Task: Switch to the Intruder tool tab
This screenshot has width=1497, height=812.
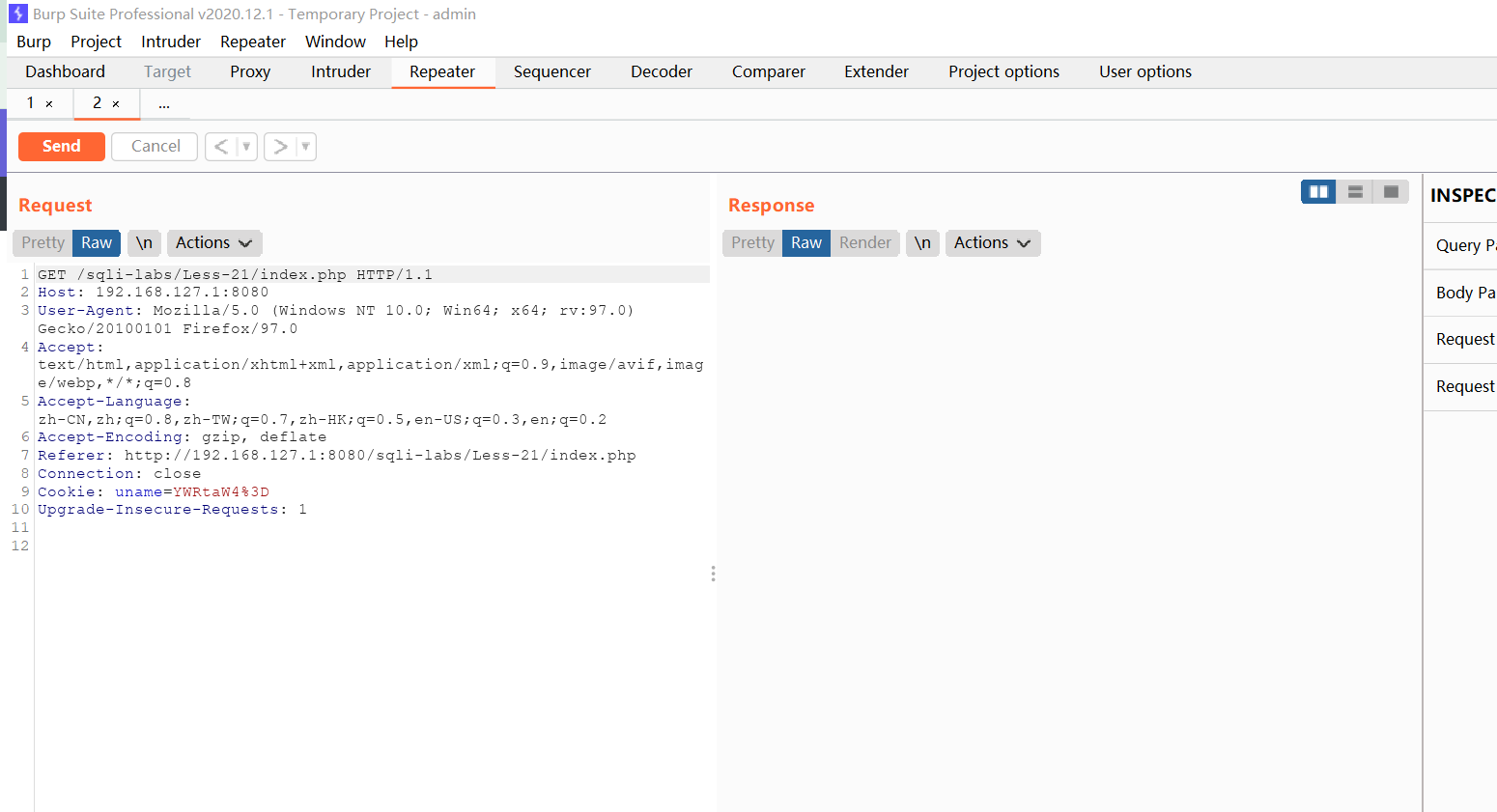Action: [341, 71]
